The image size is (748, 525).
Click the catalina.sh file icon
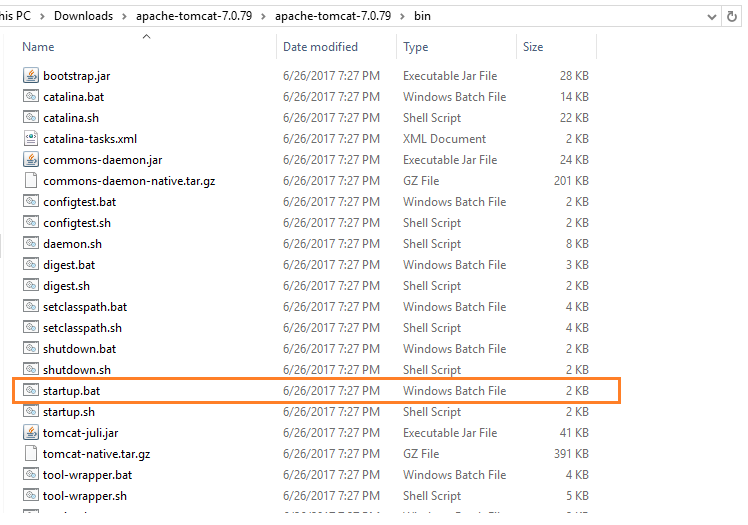click(x=31, y=117)
